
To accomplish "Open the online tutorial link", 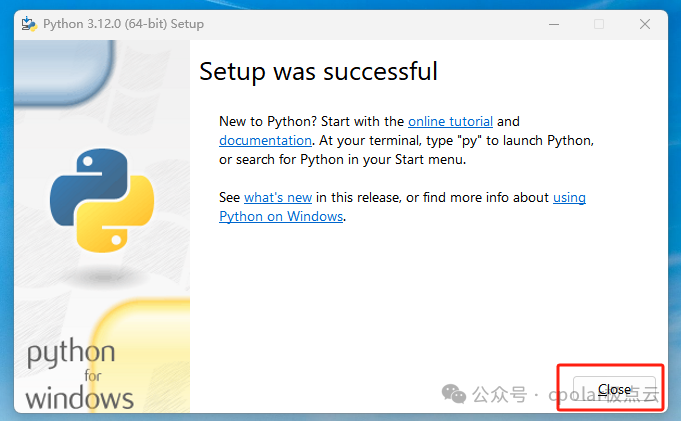I will pyautogui.click(x=450, y=122).
